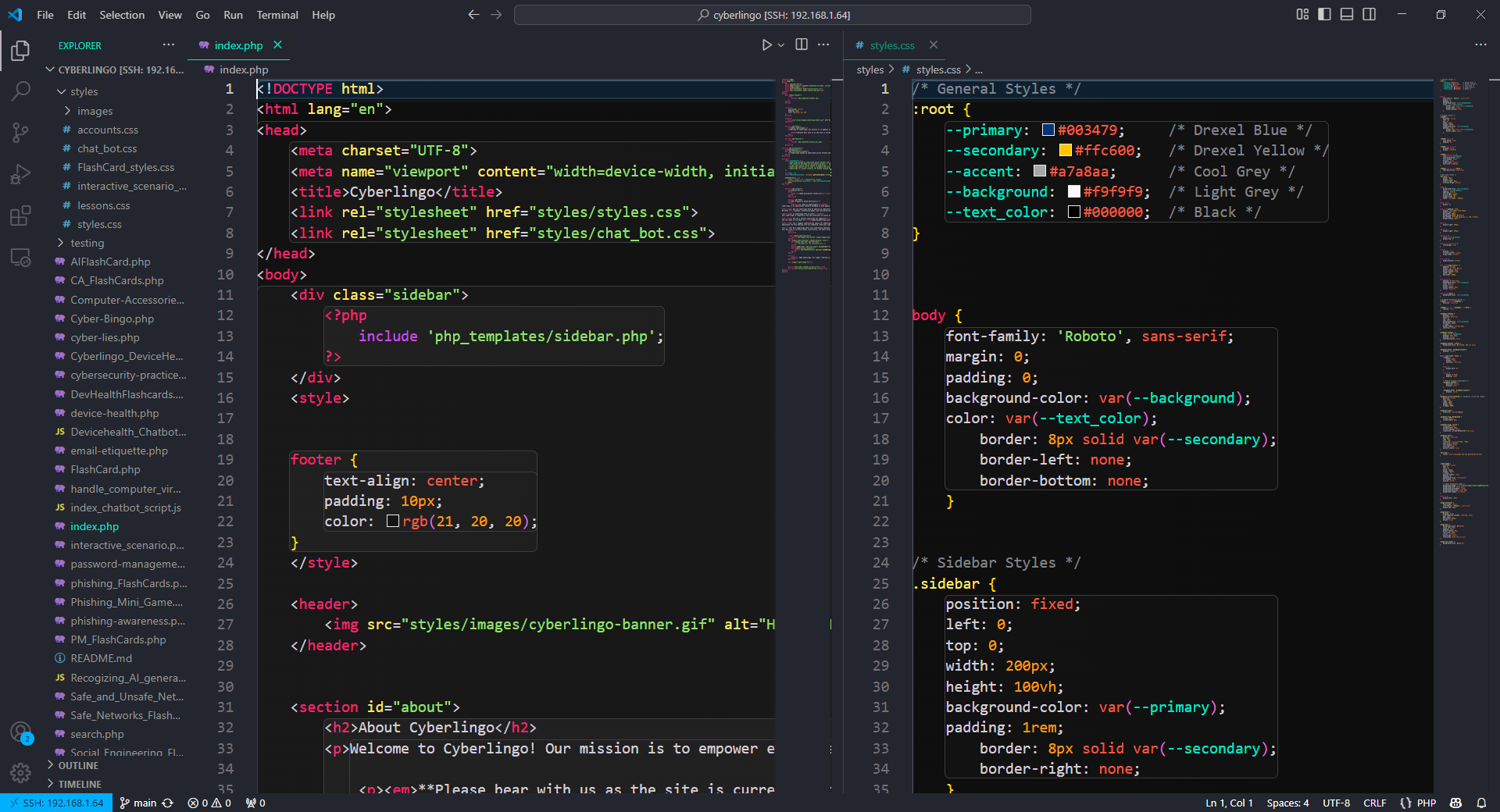
Task: Click the --accent #a7a8aa color swatch
Action: pyautogui.click(x=1040, y=171)
